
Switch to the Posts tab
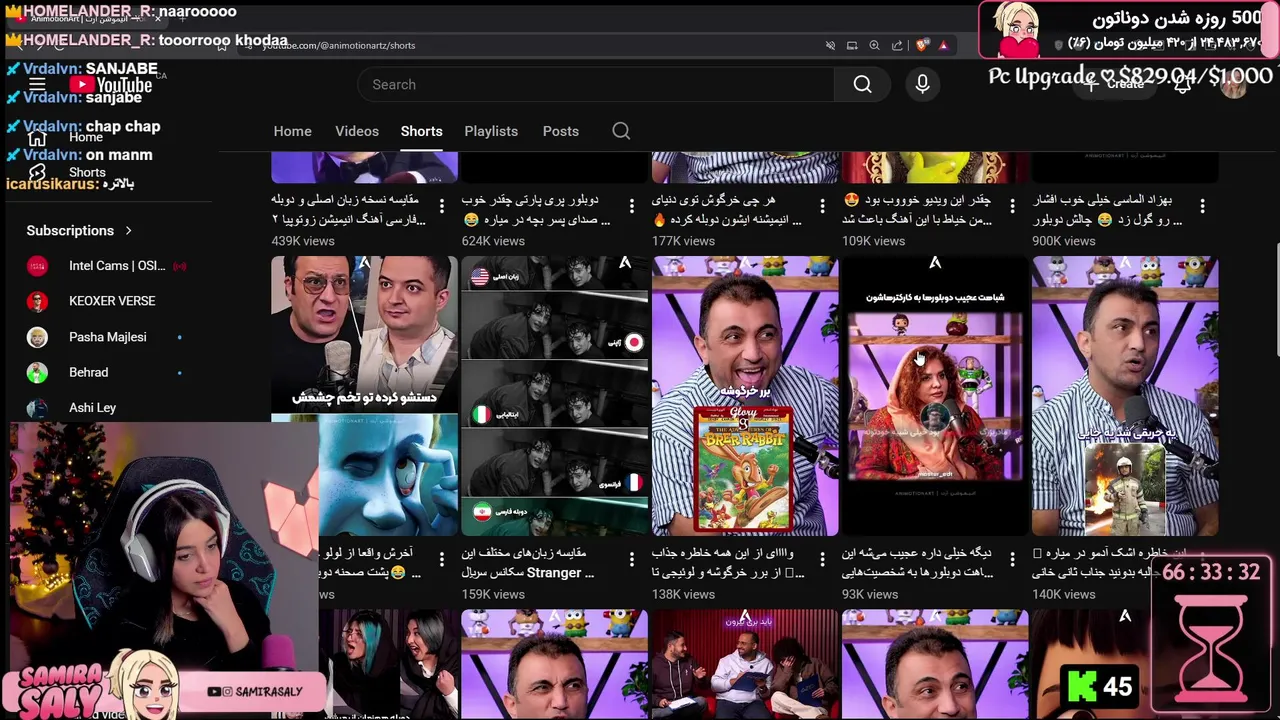[561, 131]
